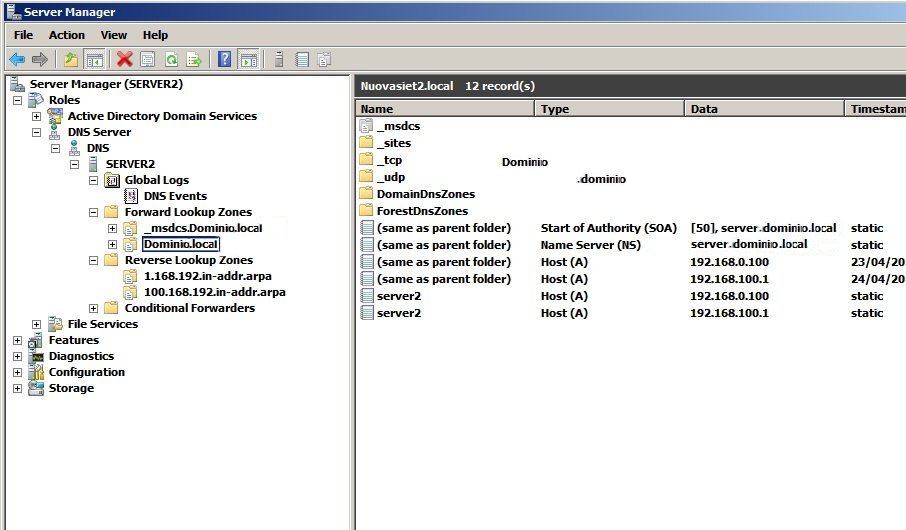Click the Up One Level folder icon
The image size is (906, 530).
click(71, 59)
